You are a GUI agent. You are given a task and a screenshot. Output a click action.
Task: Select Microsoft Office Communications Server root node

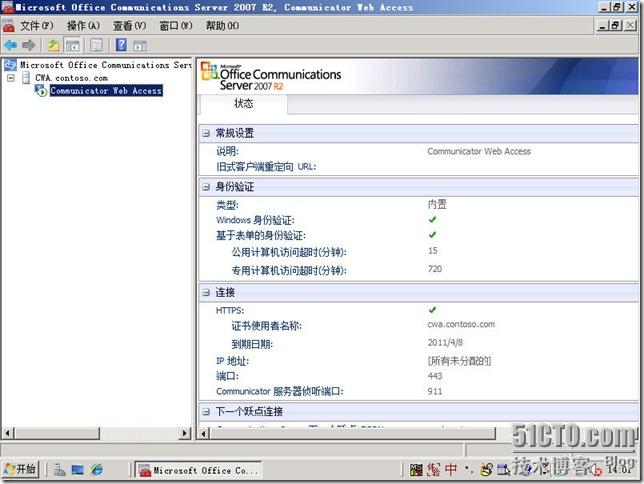[x=106, y=65]
